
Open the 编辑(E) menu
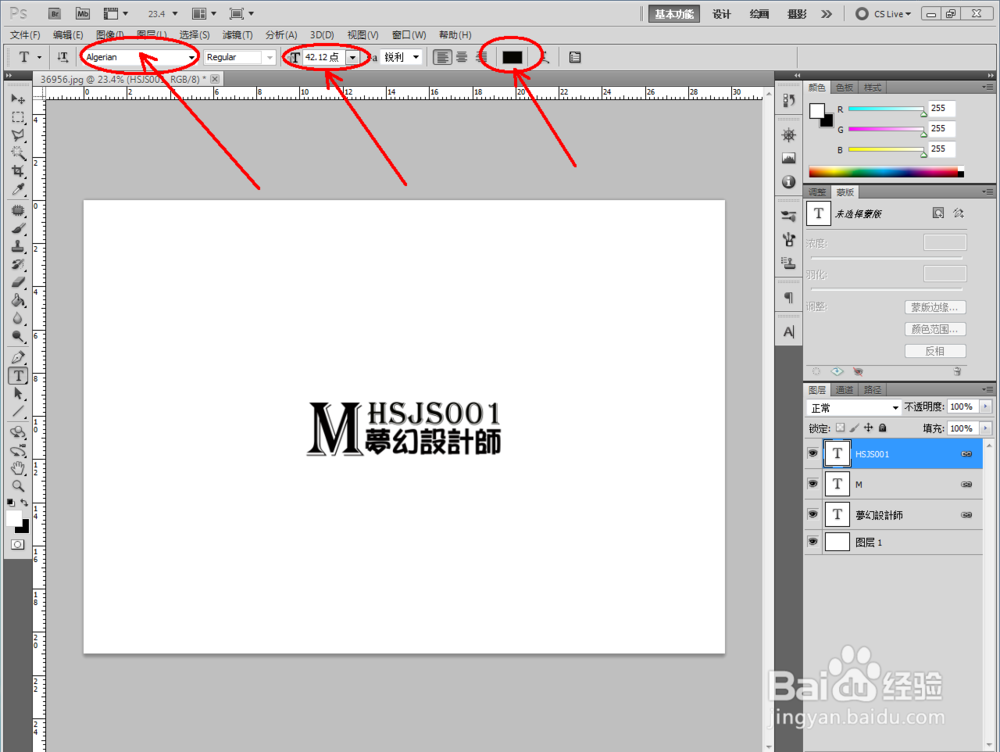pos(68,34)
